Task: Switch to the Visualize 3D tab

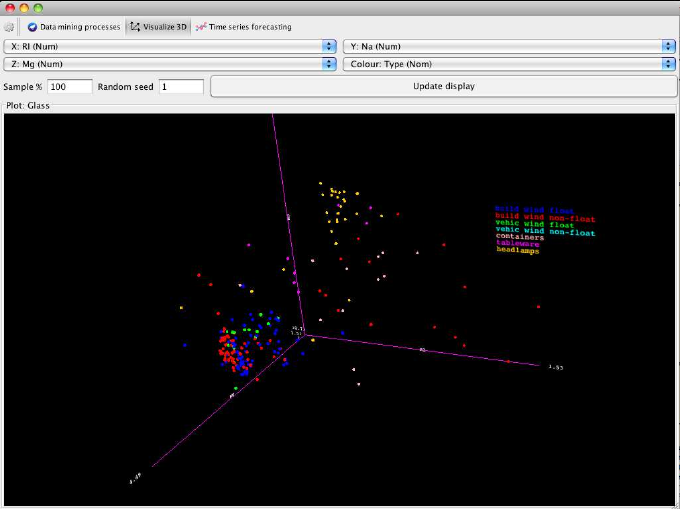Action: point(158,26)
